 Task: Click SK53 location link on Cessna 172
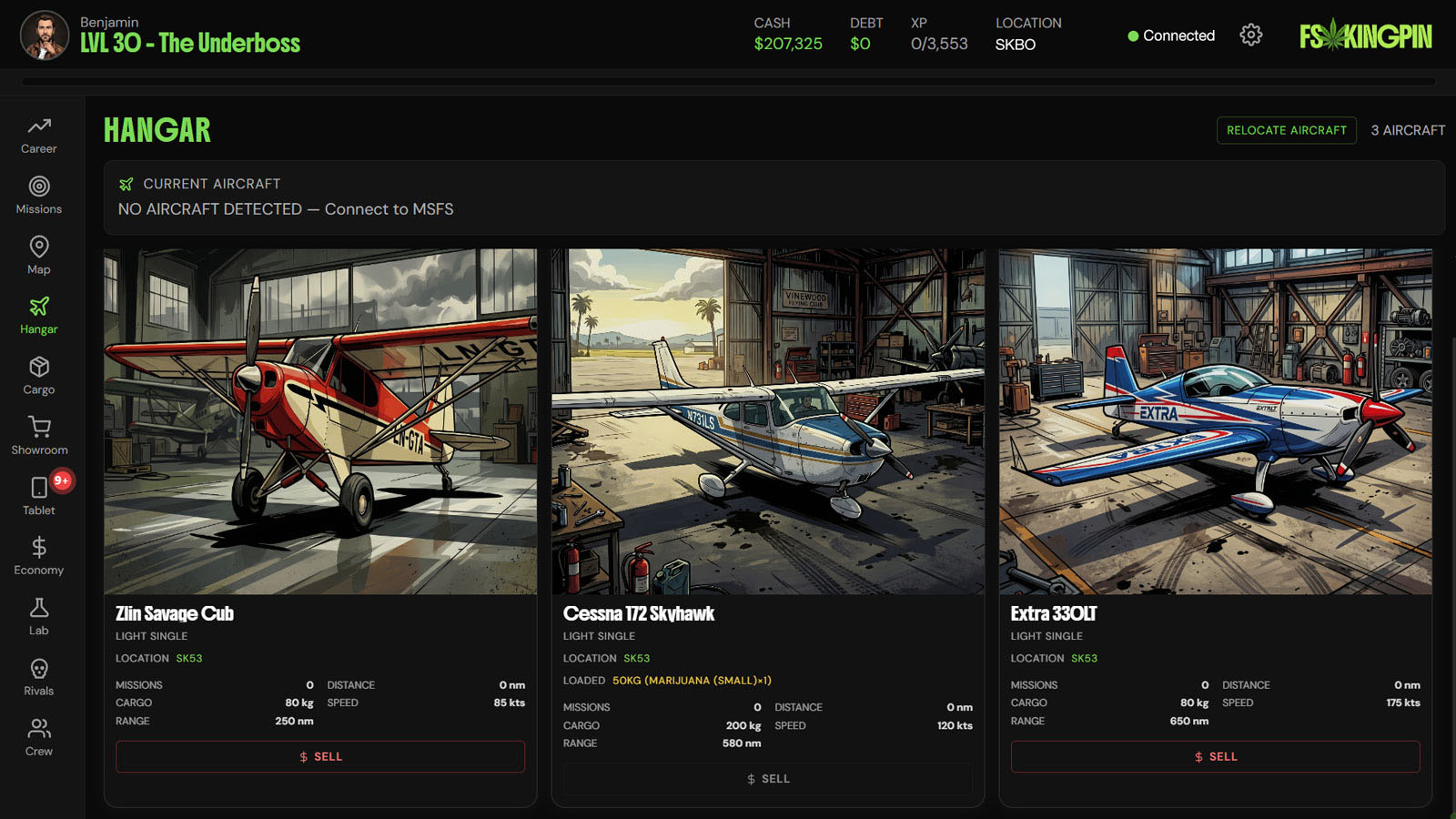[637, 658]
